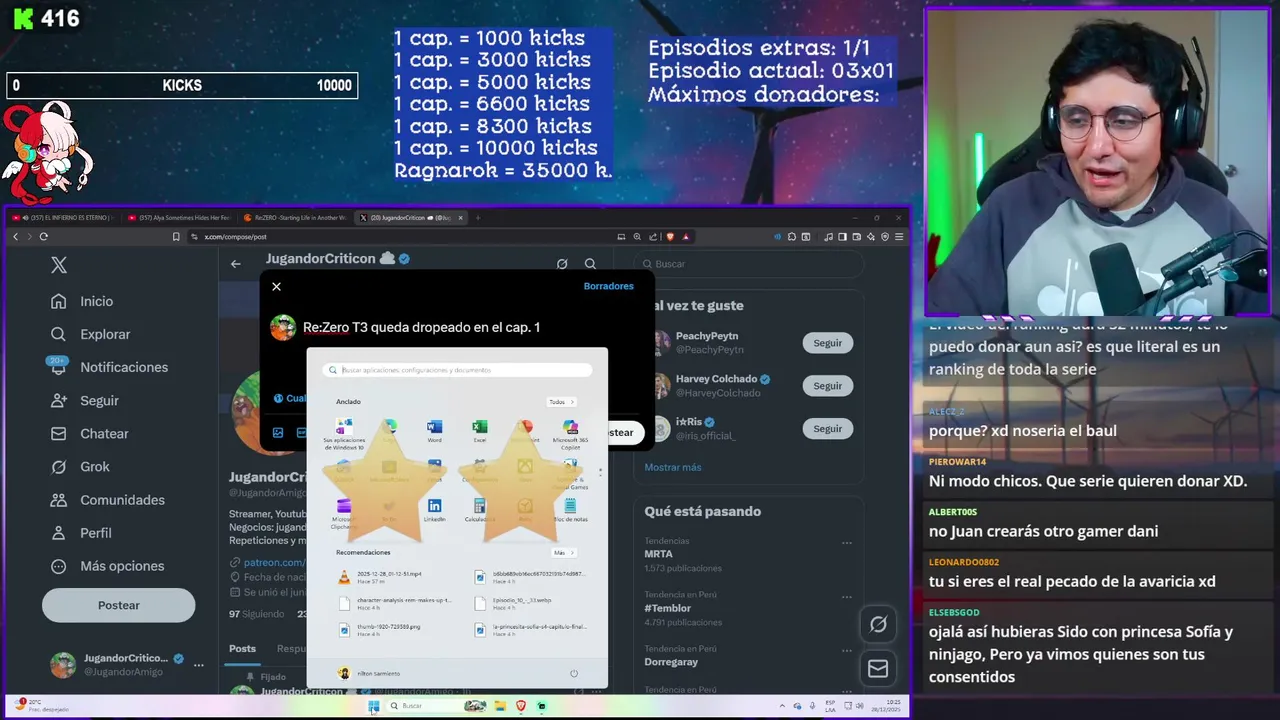
Task: Open a new browser tab
Action: (x=478, y=217)
